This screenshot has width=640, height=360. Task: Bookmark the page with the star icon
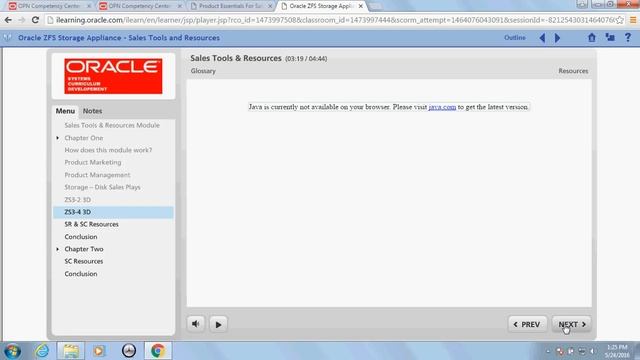click(619, 20)
